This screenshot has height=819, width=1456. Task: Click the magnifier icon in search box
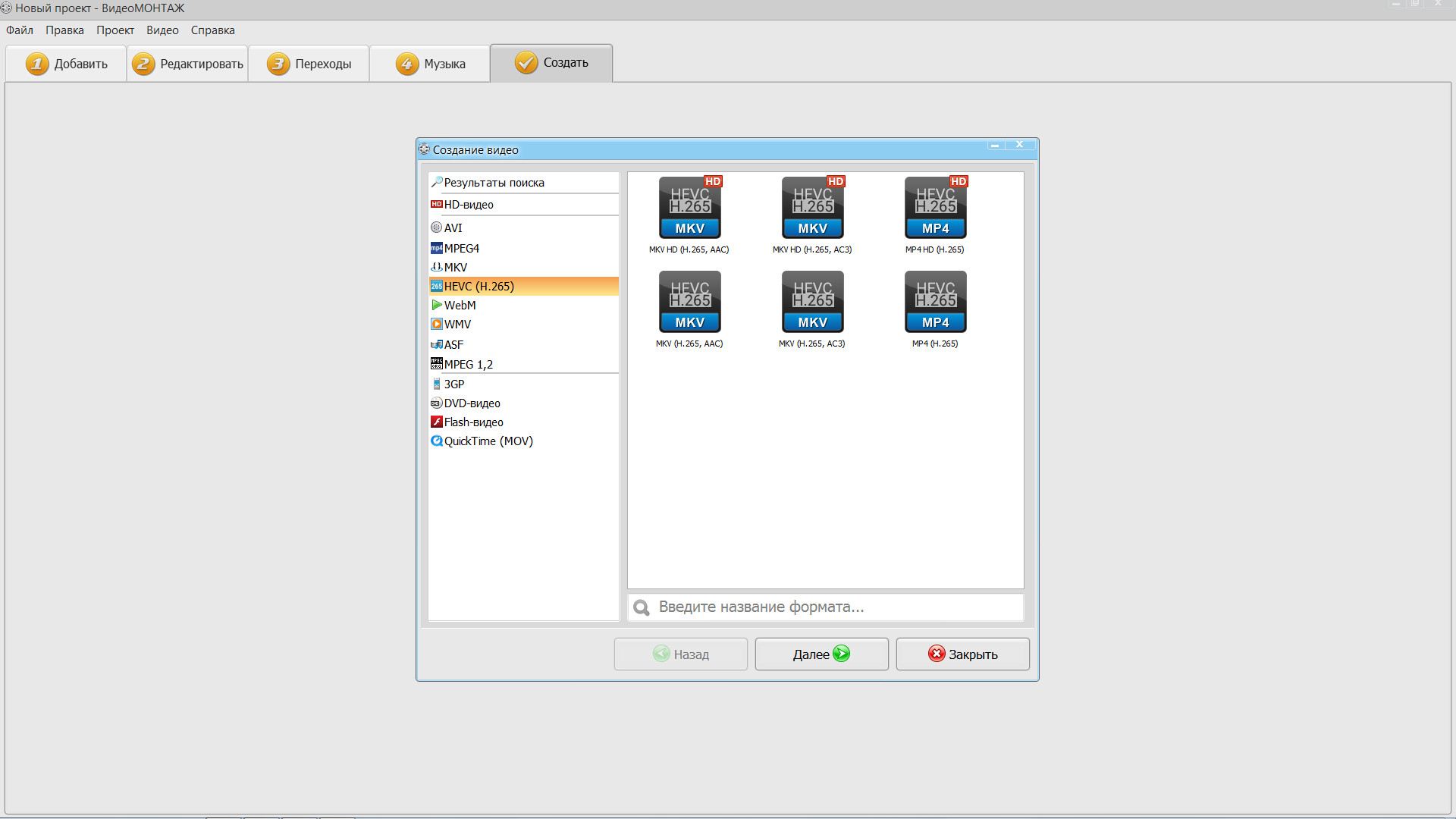point(642,607)
